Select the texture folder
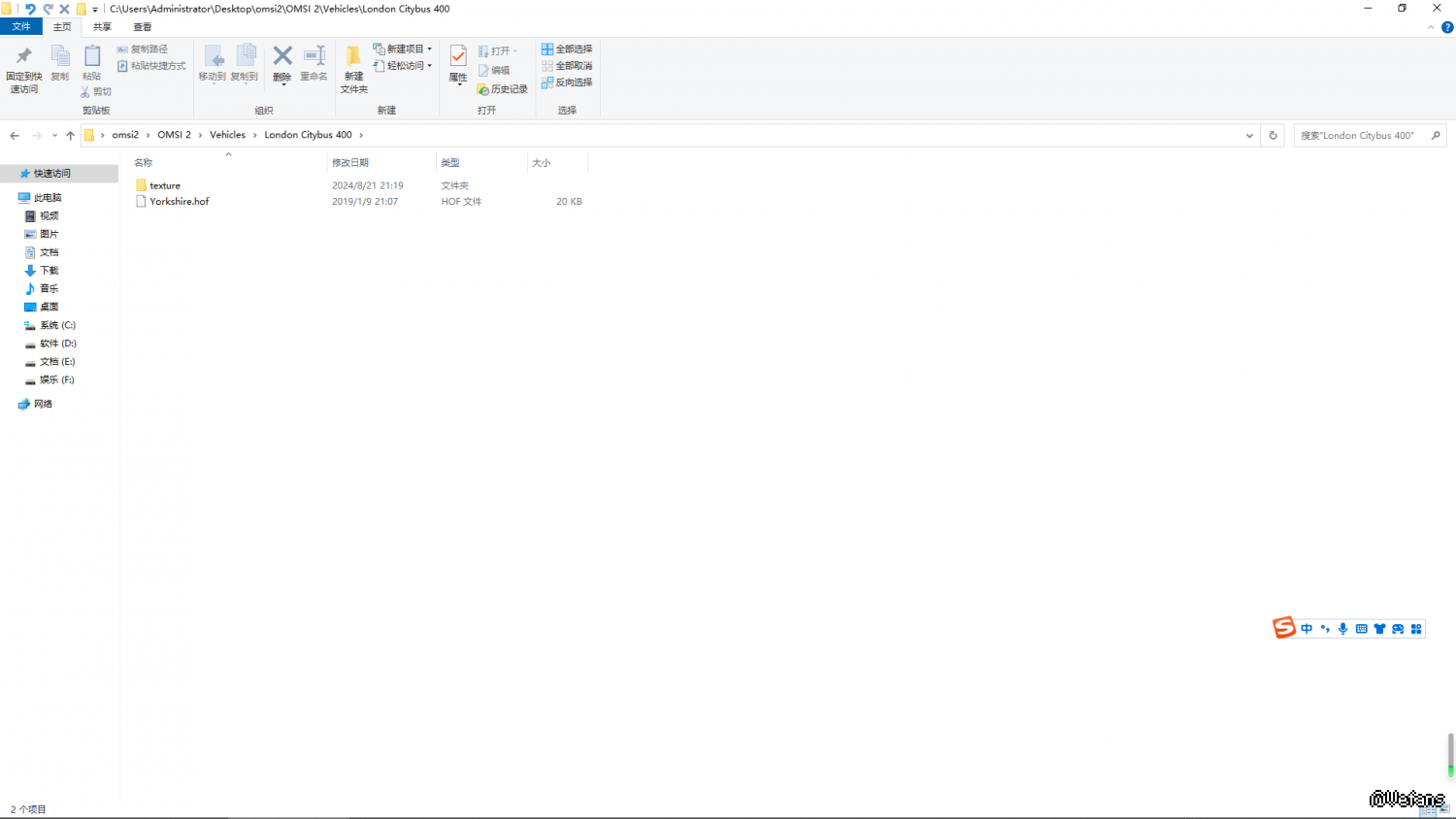The image size is (1456, 819). [165, 185]
